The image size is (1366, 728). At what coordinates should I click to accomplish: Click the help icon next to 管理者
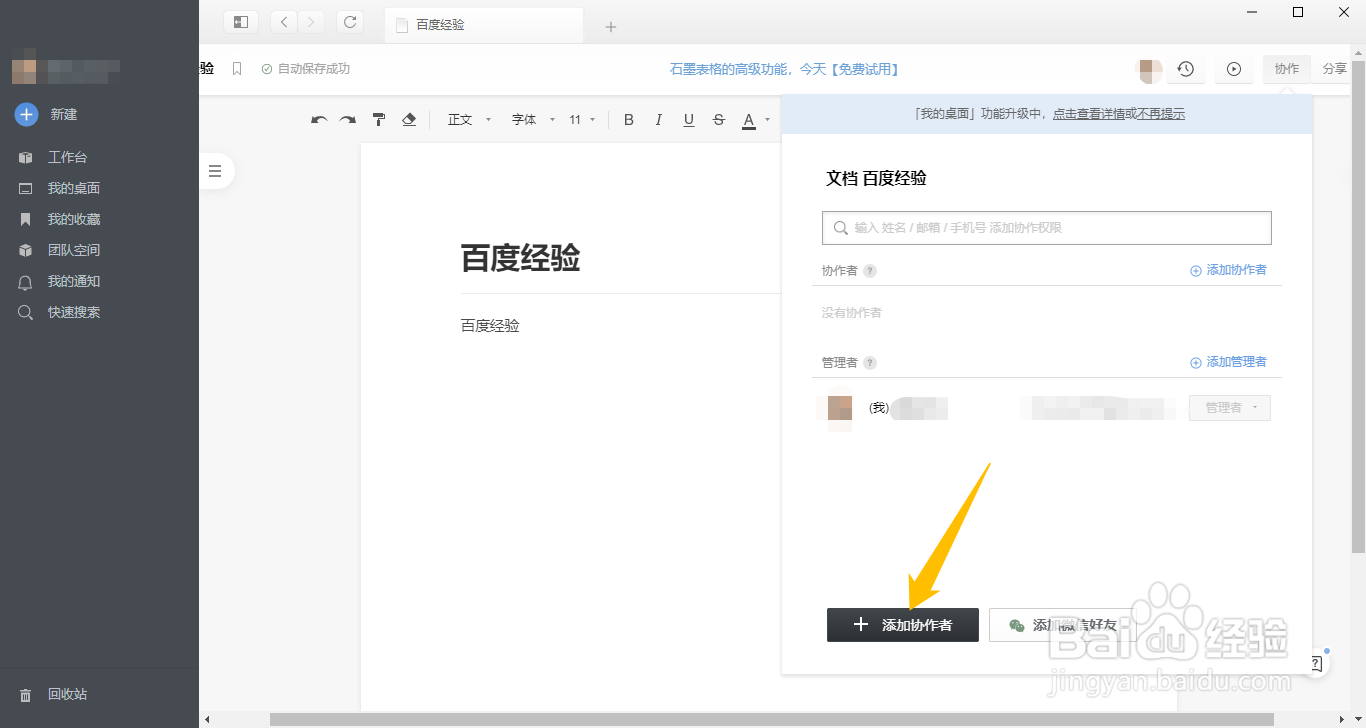pyautogui.click(x=870, y=363)
